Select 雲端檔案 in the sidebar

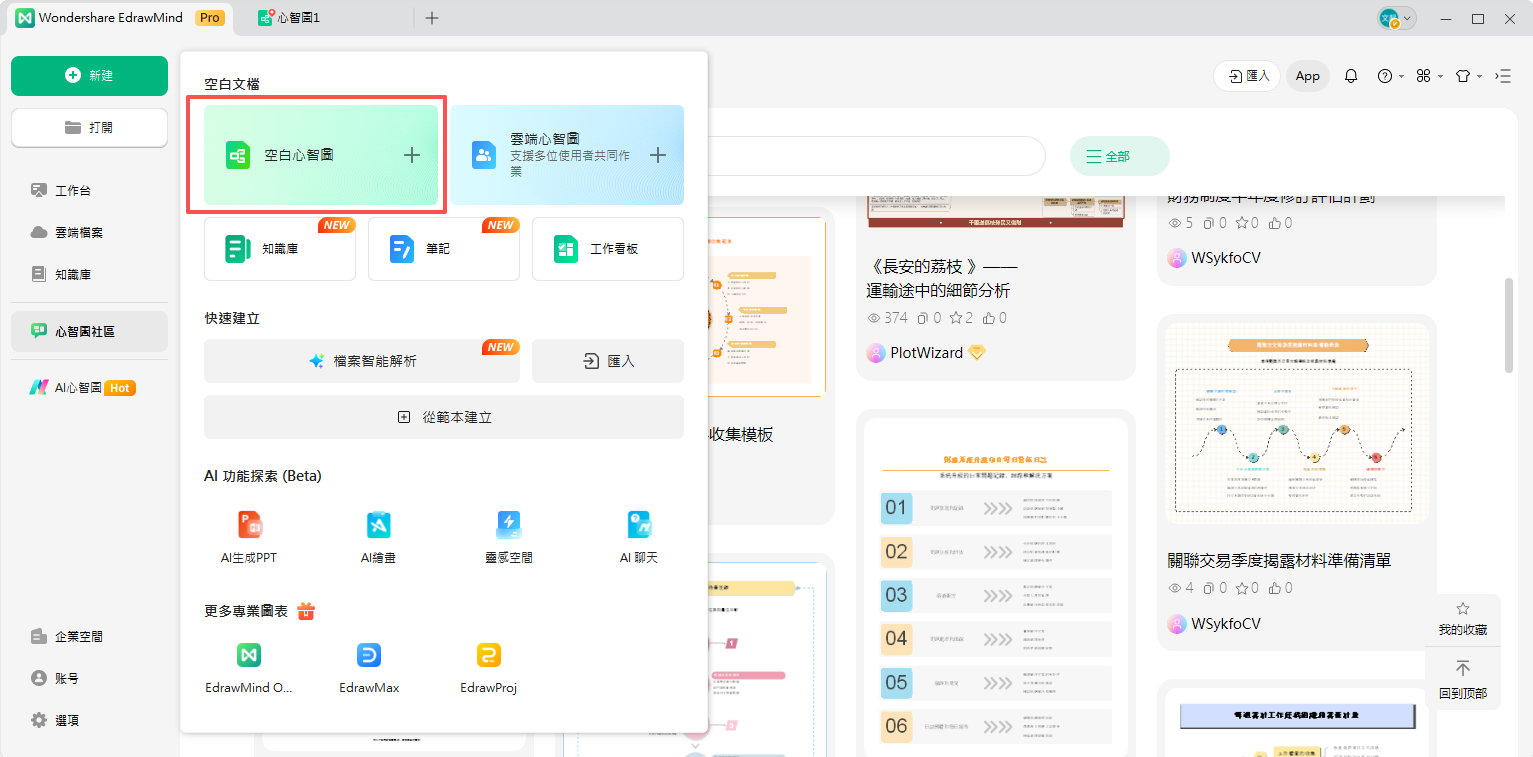tap(79, 232)
